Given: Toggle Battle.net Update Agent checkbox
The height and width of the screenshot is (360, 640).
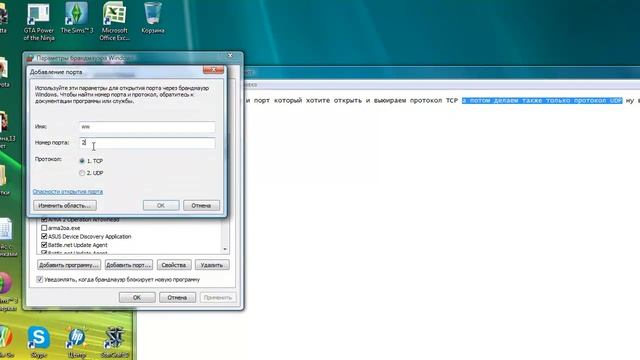Looking at the screenshot, I should (44, 245).
